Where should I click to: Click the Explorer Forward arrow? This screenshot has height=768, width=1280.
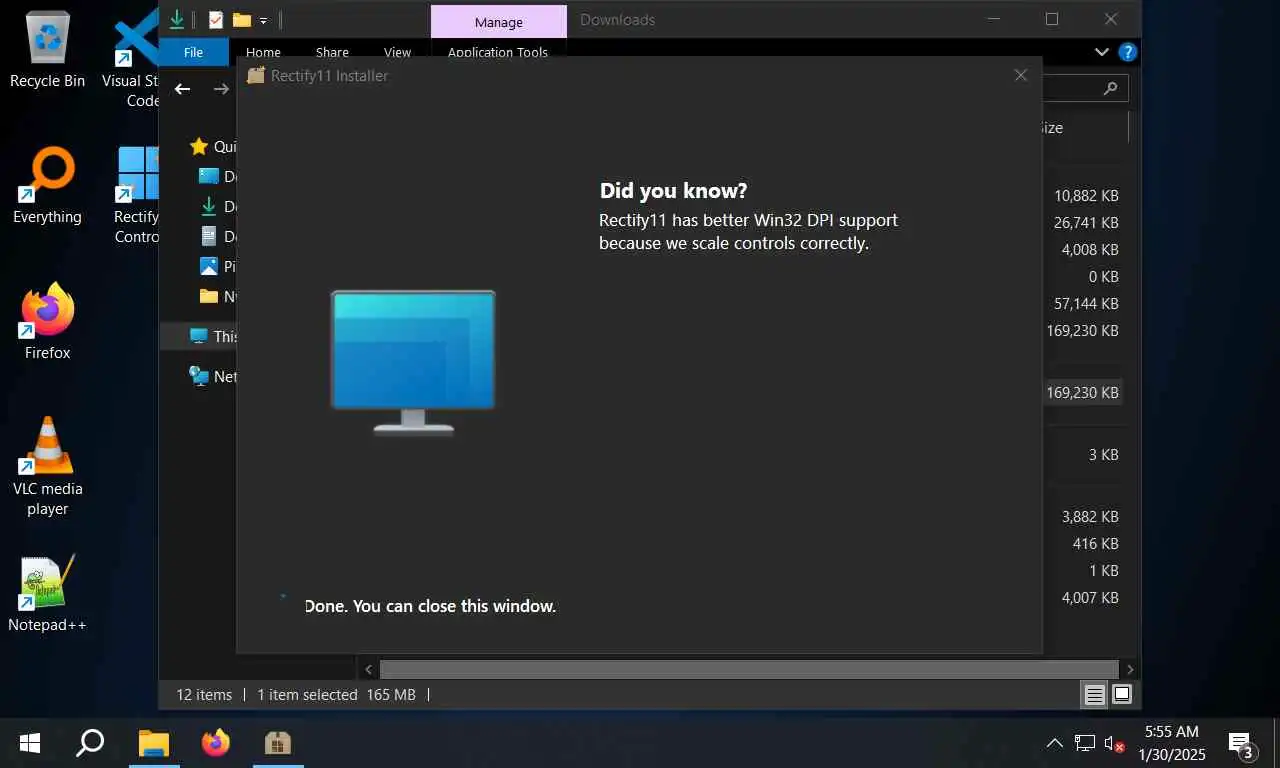221,89
